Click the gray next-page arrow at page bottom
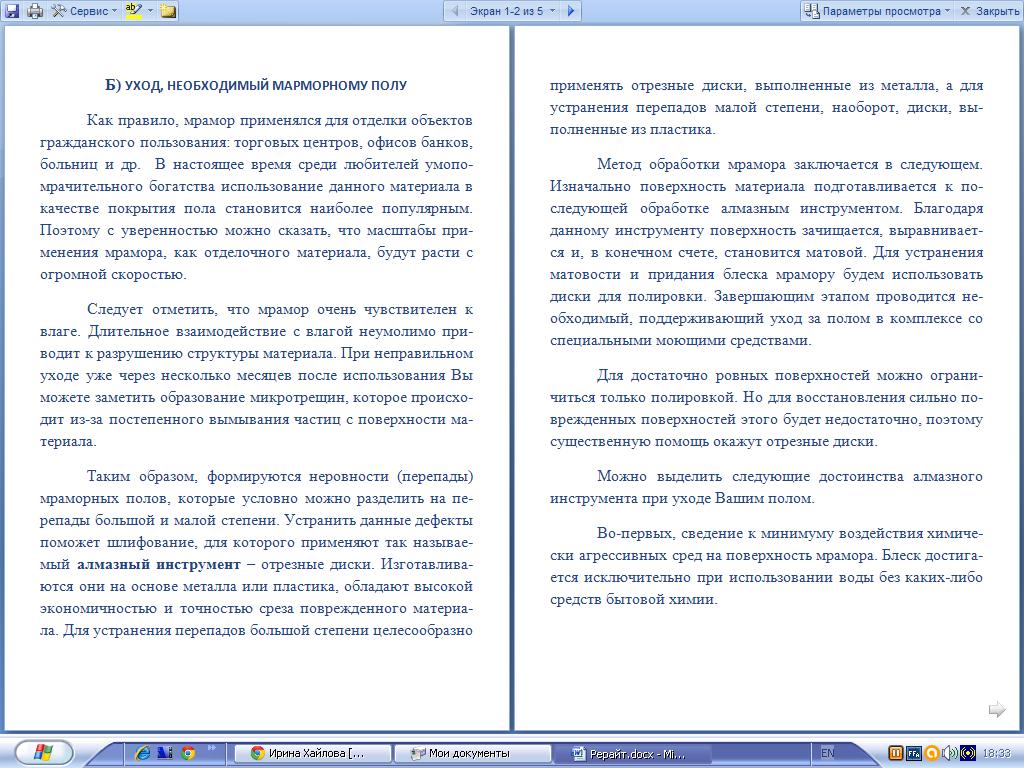Screen dimensions: 1024x768 (x=997, y=709)
